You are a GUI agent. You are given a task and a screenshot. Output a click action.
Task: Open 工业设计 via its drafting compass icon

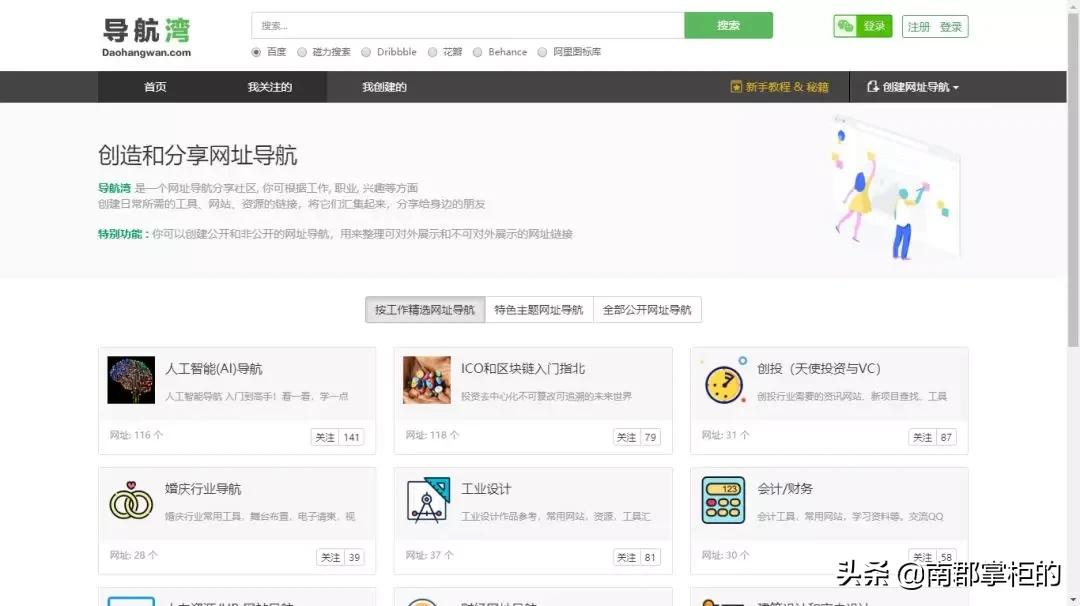(427, 500)
